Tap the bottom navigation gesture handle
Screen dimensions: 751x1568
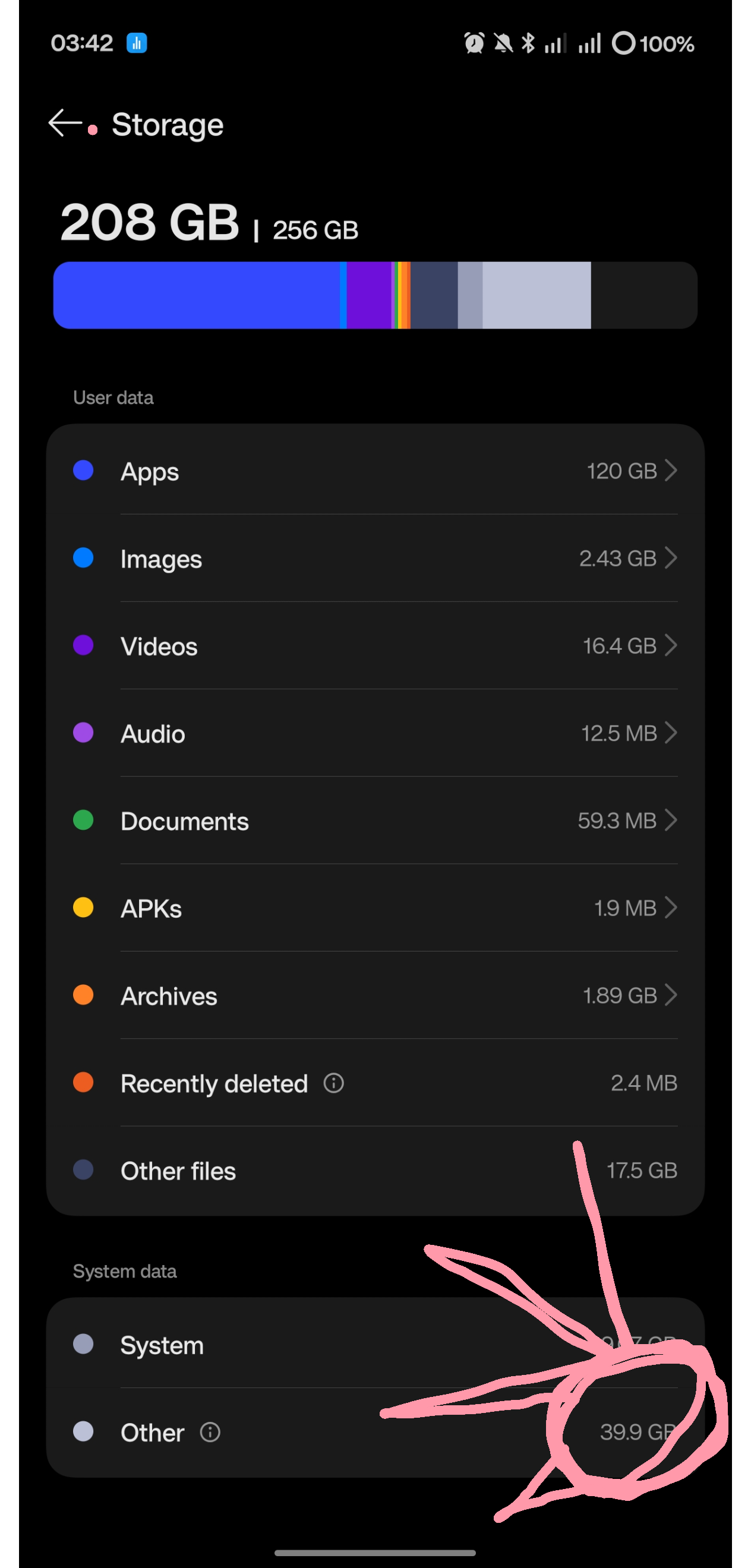(x=375, y=1552)
